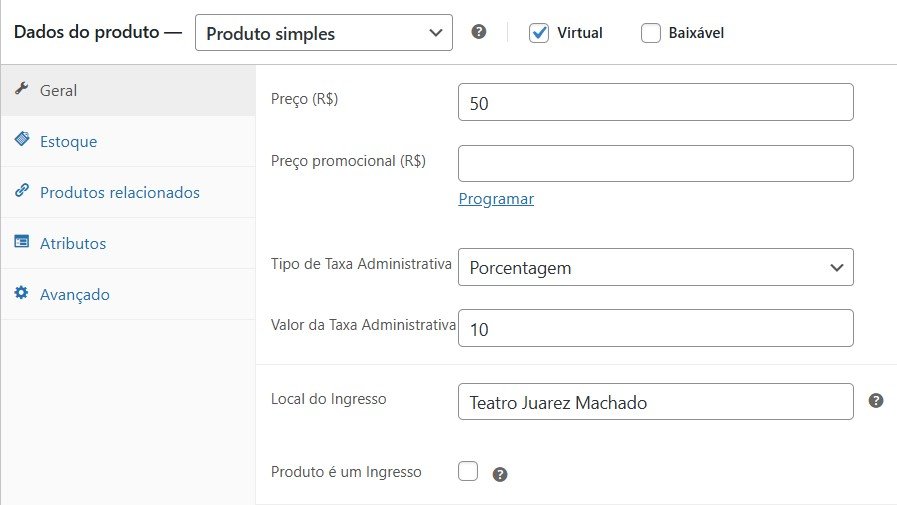Image resolution: width=897 pixels, height=505 pixels.
Task: Click help icon beside Local do Ingresso
Action: [876, 400]
